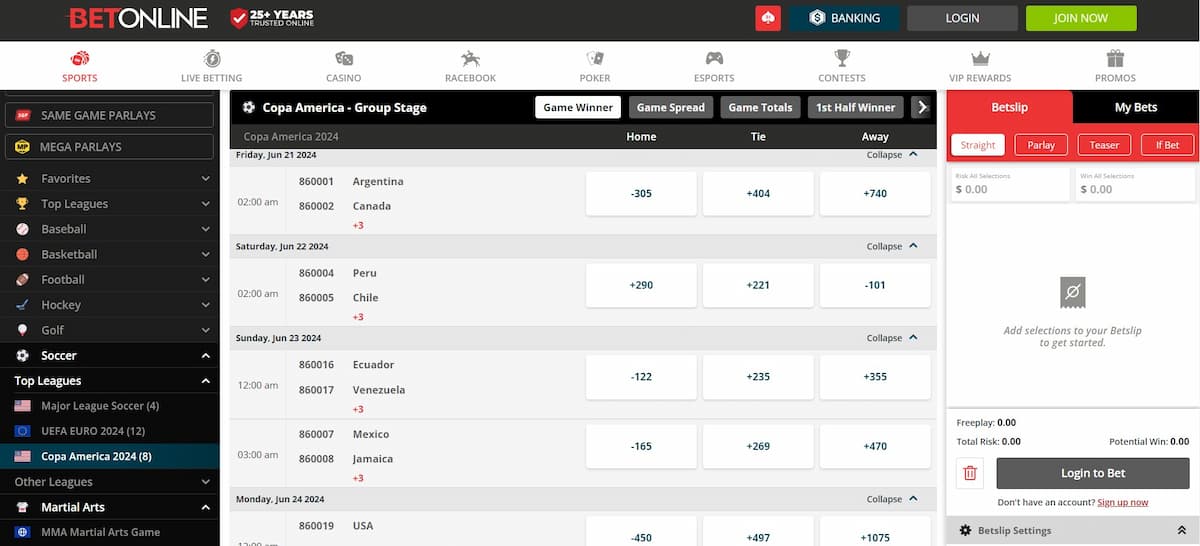This screenshot has height=546, width=1200.
Task: Click the Soccer ball sidebar icon
Action: (22, 355)
